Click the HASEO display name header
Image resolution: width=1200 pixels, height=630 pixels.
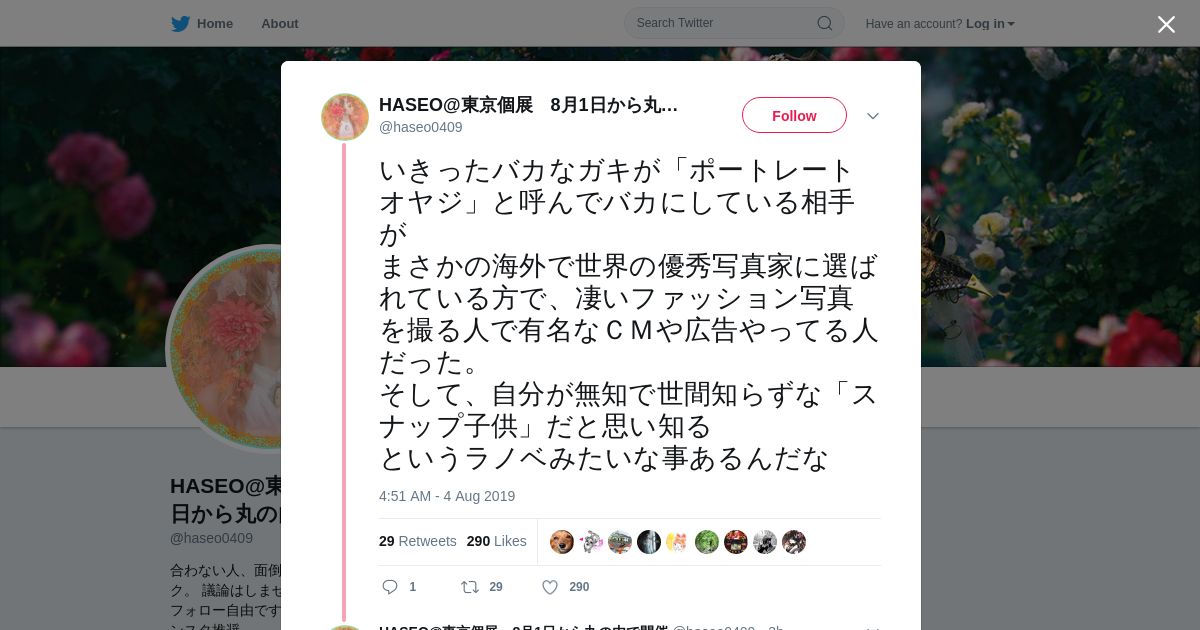click(528, 105)
